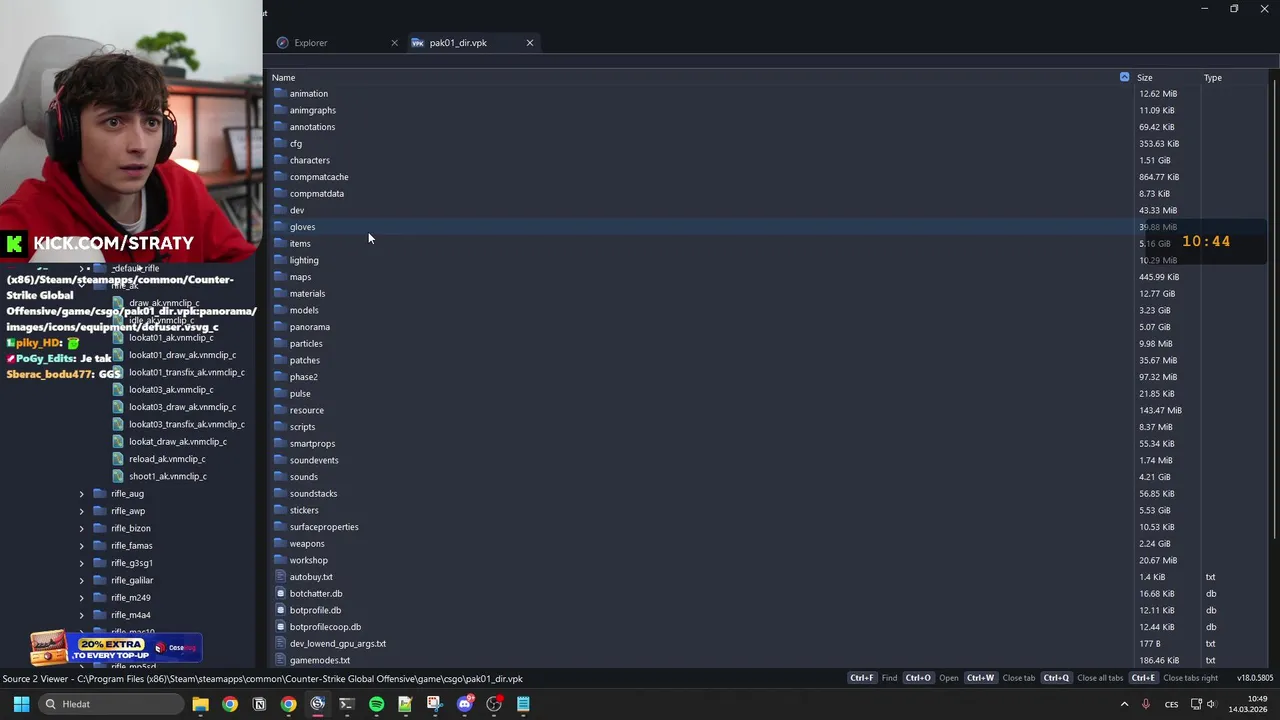The height and width of the screenshot is (720, 1280).
Task: Expand the rifle_aug tree folder
Action: coord(82,494)
